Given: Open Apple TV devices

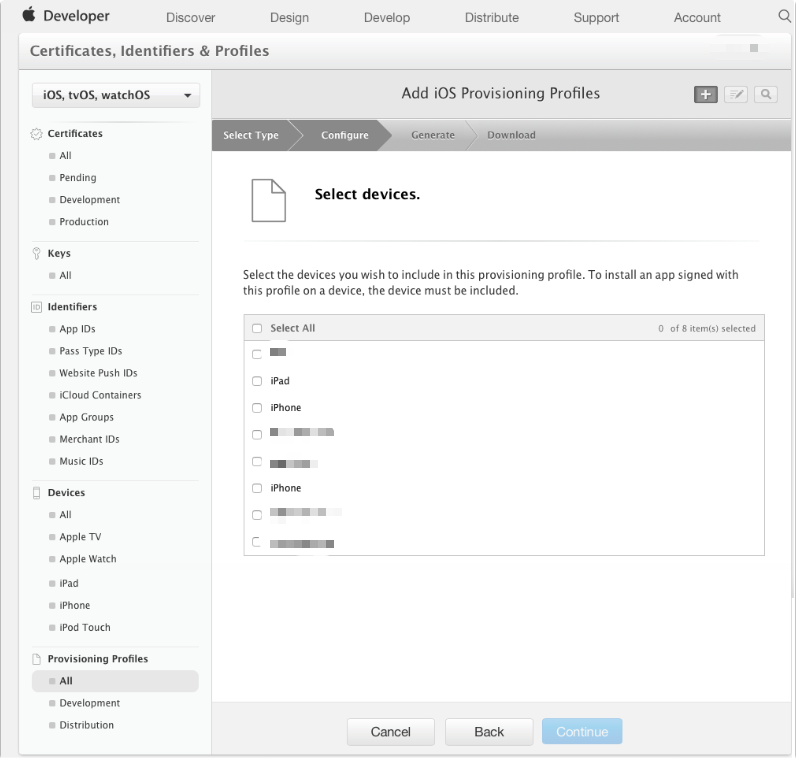Looking at the screenshot, I should (x=80, y=537).
